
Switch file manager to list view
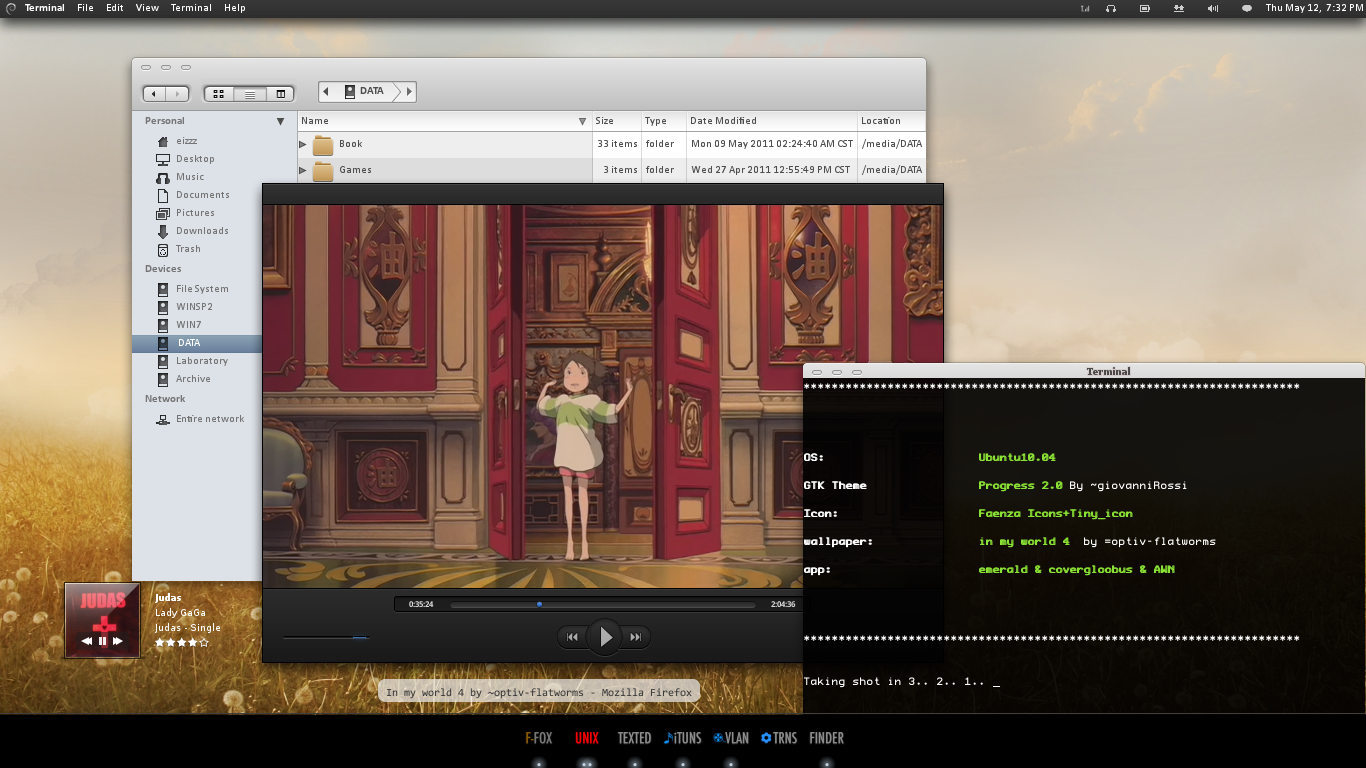click(250, 94)
